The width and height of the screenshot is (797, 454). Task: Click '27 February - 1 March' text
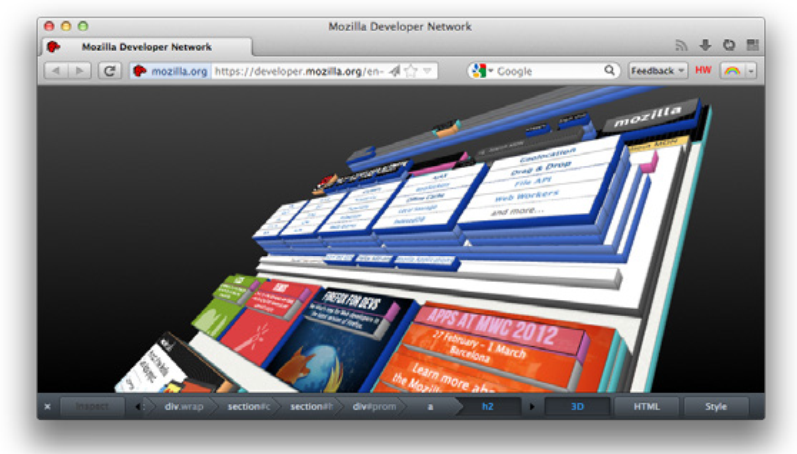tap(478, 345)
